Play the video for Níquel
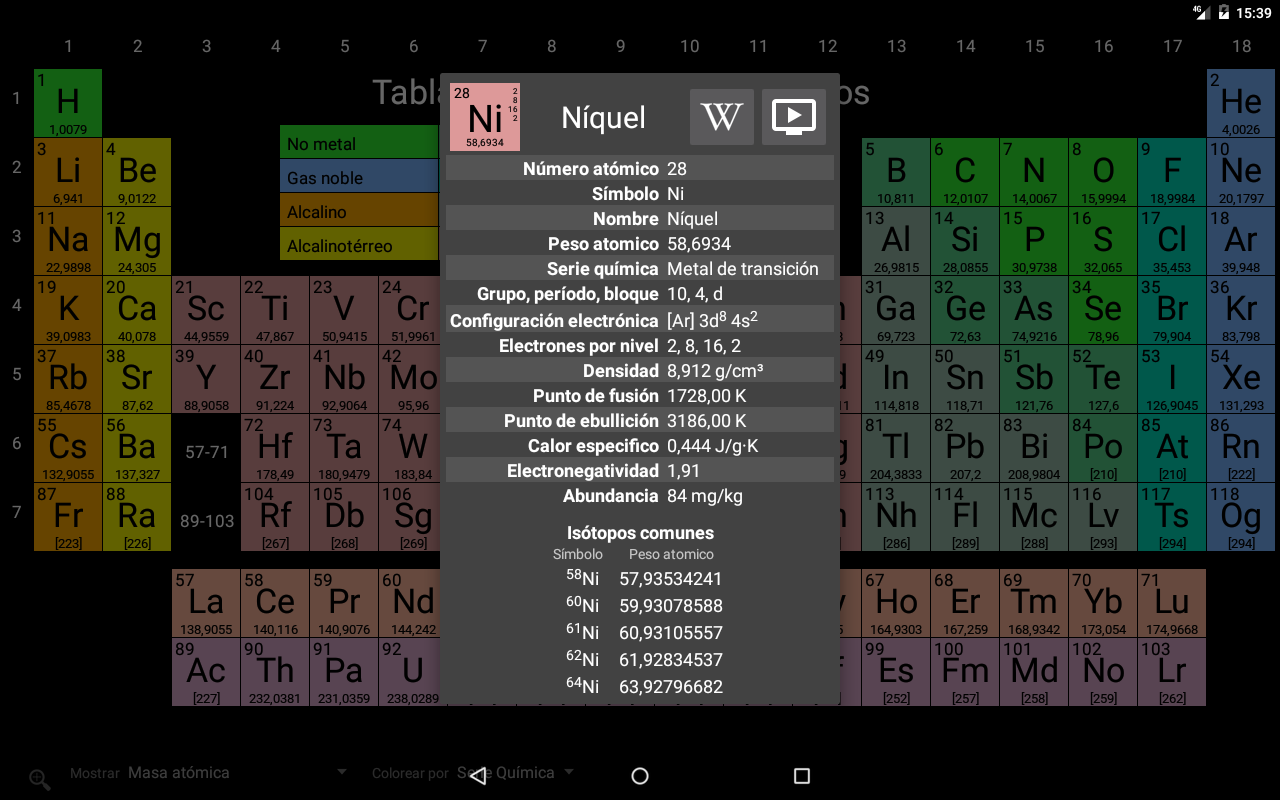 coord(794,117)
